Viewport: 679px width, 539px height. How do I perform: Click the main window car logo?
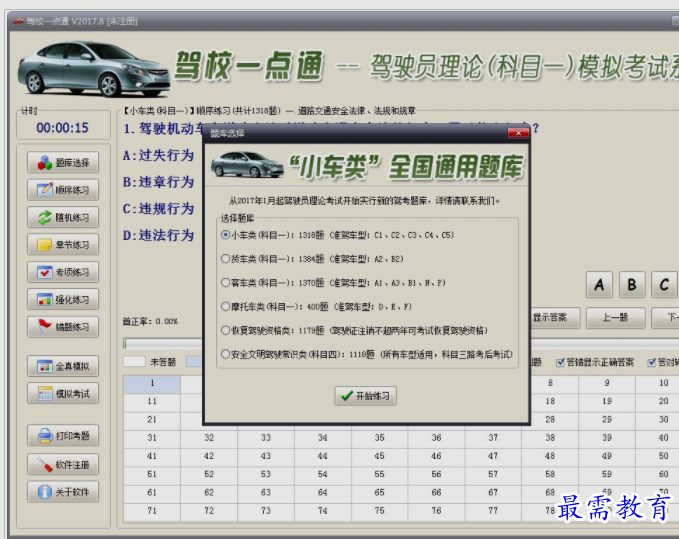point(94,69)
